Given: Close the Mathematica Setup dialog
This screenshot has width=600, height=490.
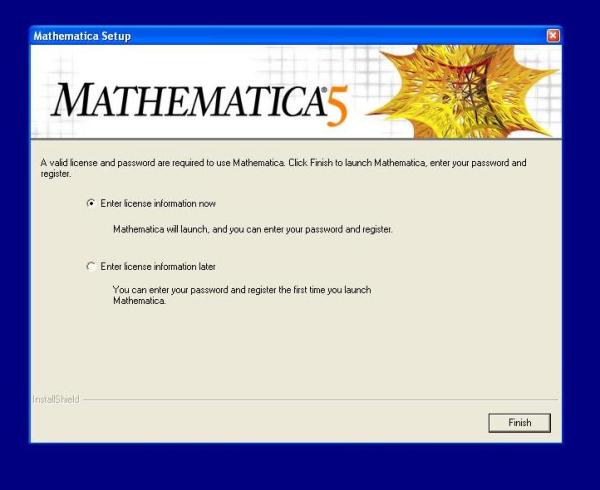Looking at the screenshot, I should [553, 36].
